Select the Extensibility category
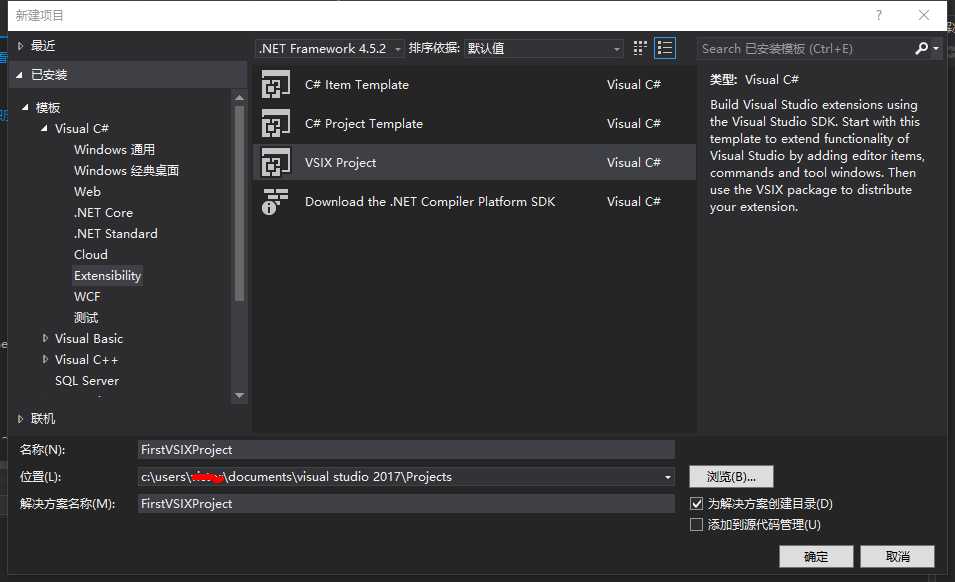The width and height of the screenshot is (955, 582). (x=107, y=276)
